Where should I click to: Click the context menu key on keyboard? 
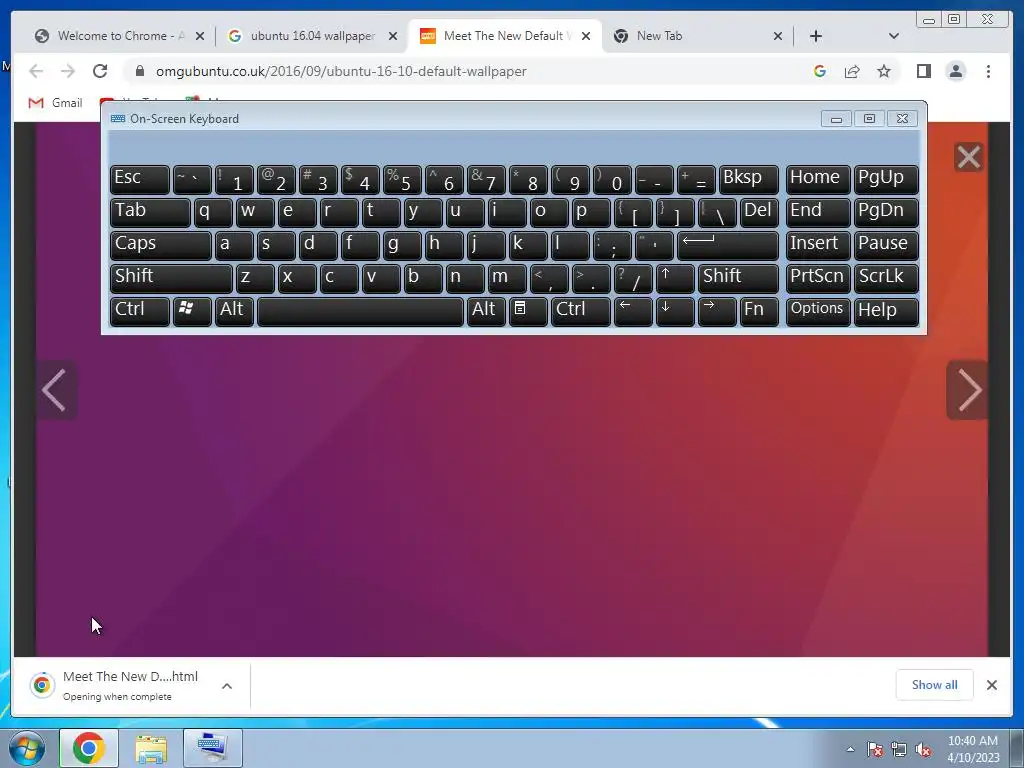coord(528,311)
